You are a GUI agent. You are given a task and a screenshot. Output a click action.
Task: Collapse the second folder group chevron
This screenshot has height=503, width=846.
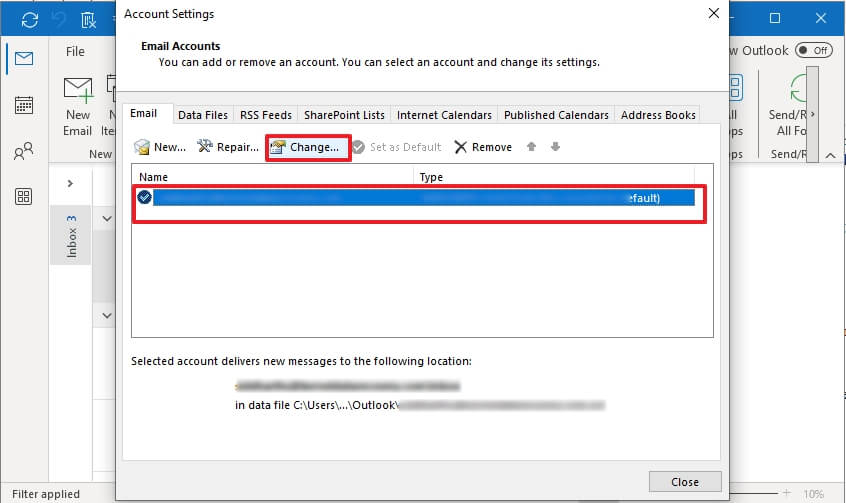[107, 315]
